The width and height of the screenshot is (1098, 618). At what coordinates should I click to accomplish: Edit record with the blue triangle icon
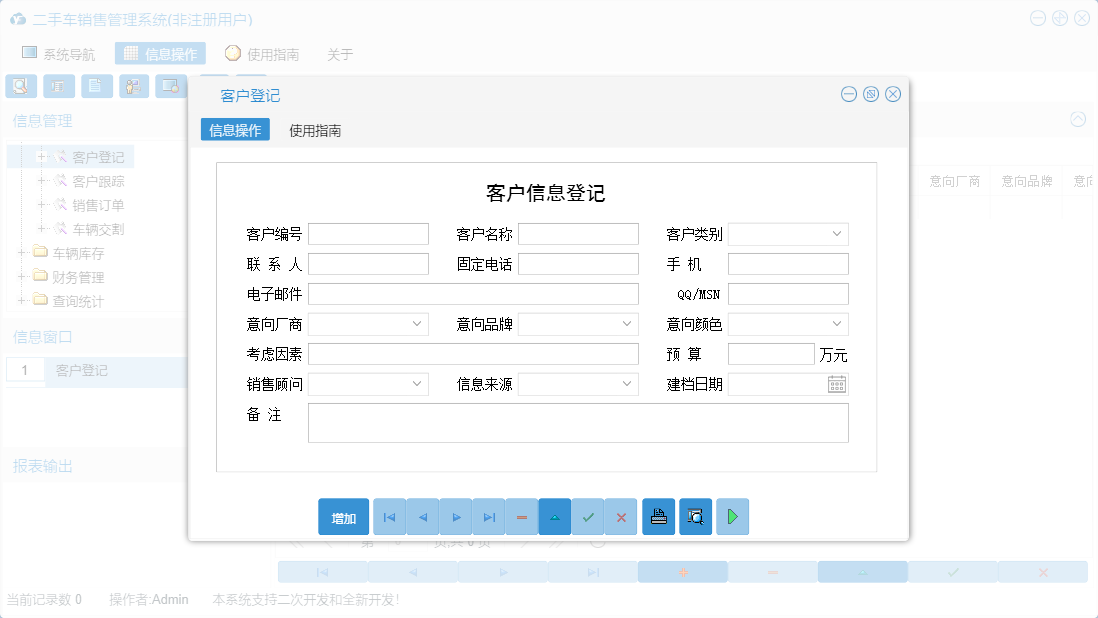(555, 517)
